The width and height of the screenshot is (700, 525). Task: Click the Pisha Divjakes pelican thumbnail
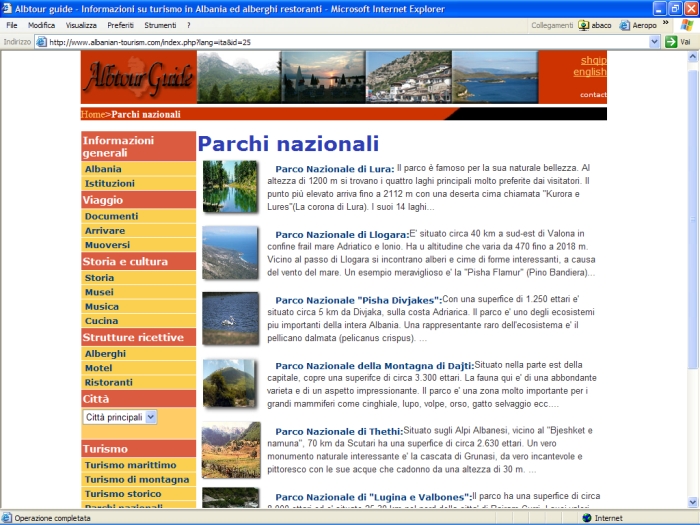coord(230,318)
